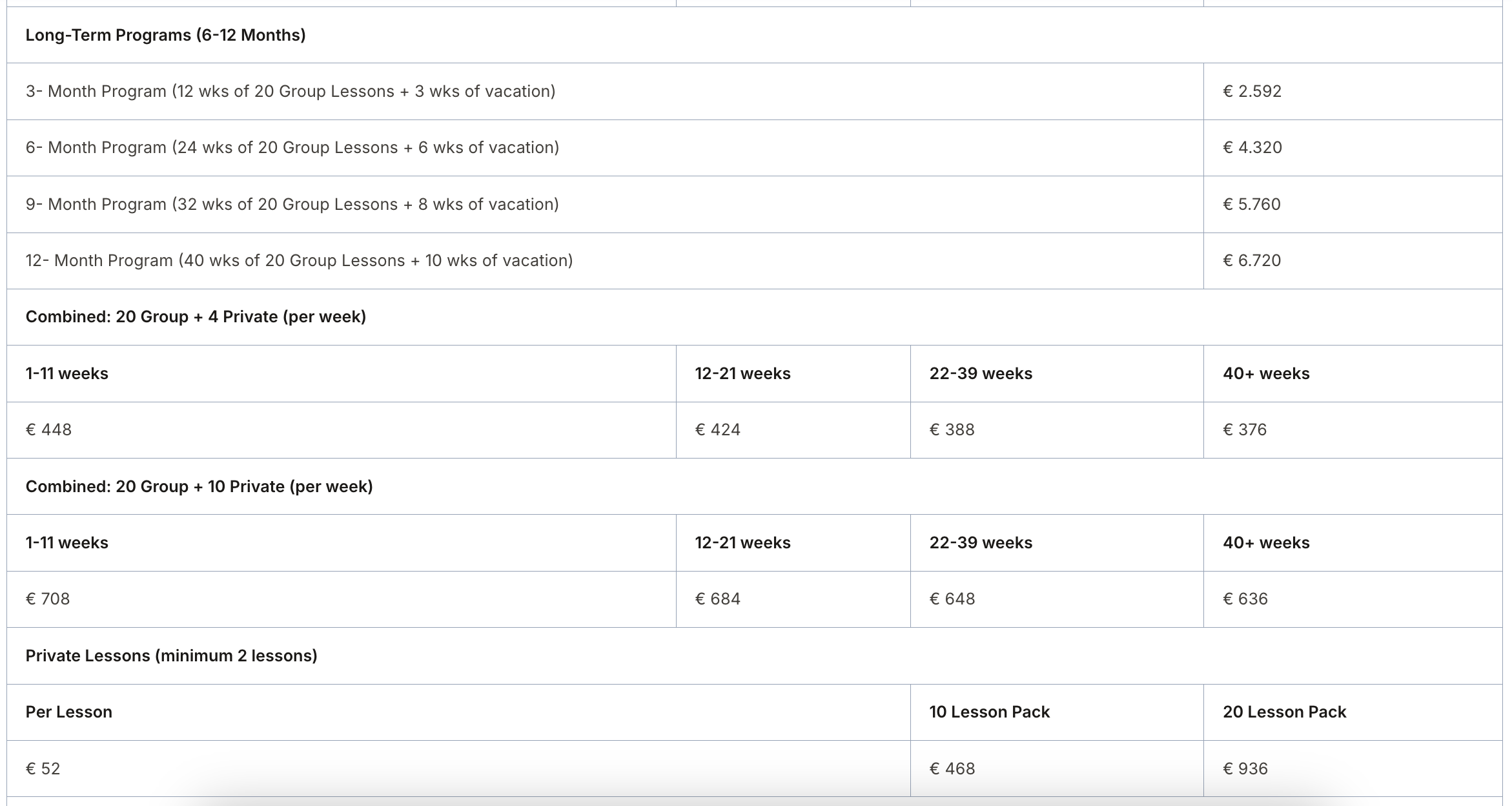Viewport: 1512px width, 806px height.
Task: Select the 10 Lesson Pack header cell
Action: 989,712
